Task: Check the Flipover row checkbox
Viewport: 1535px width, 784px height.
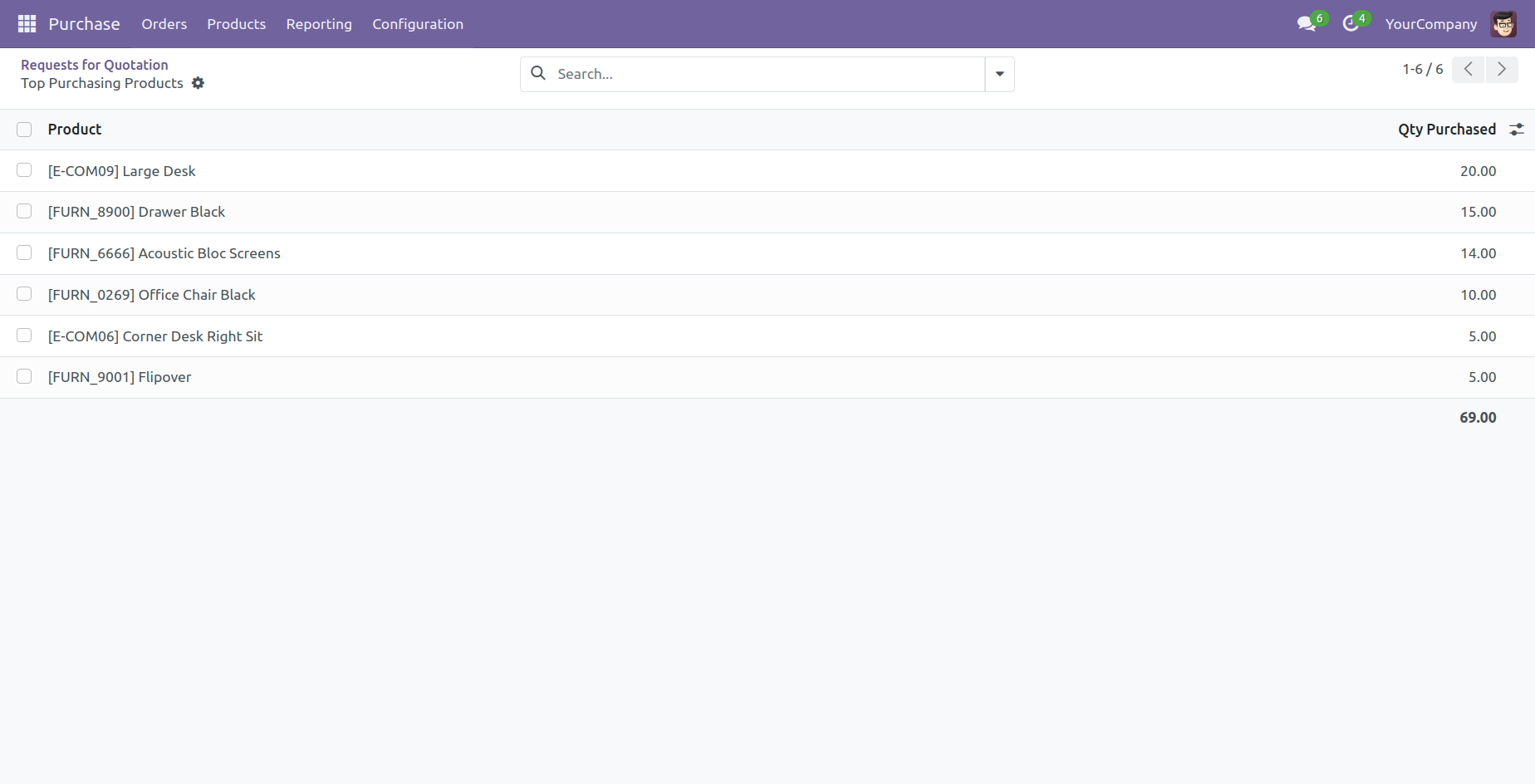Action: [x=24, y=376]
